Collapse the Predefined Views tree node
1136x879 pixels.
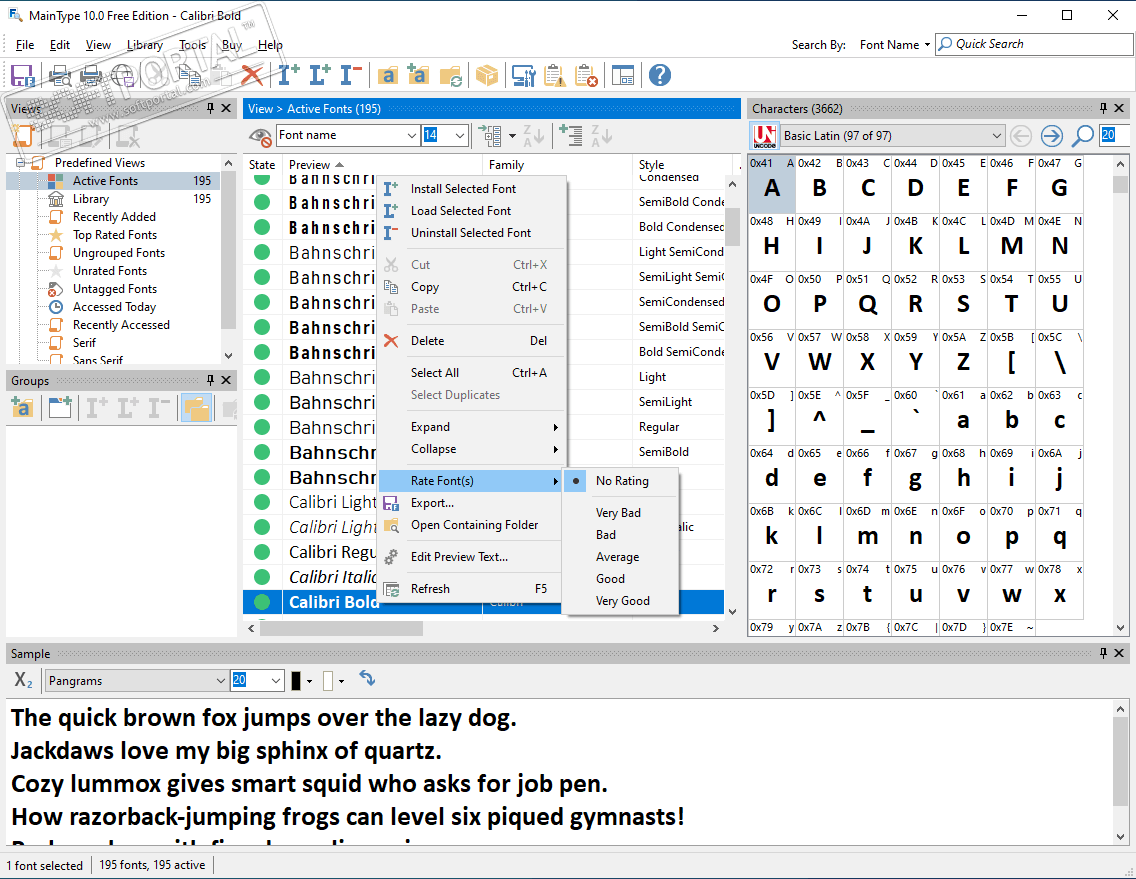[20, 162]
